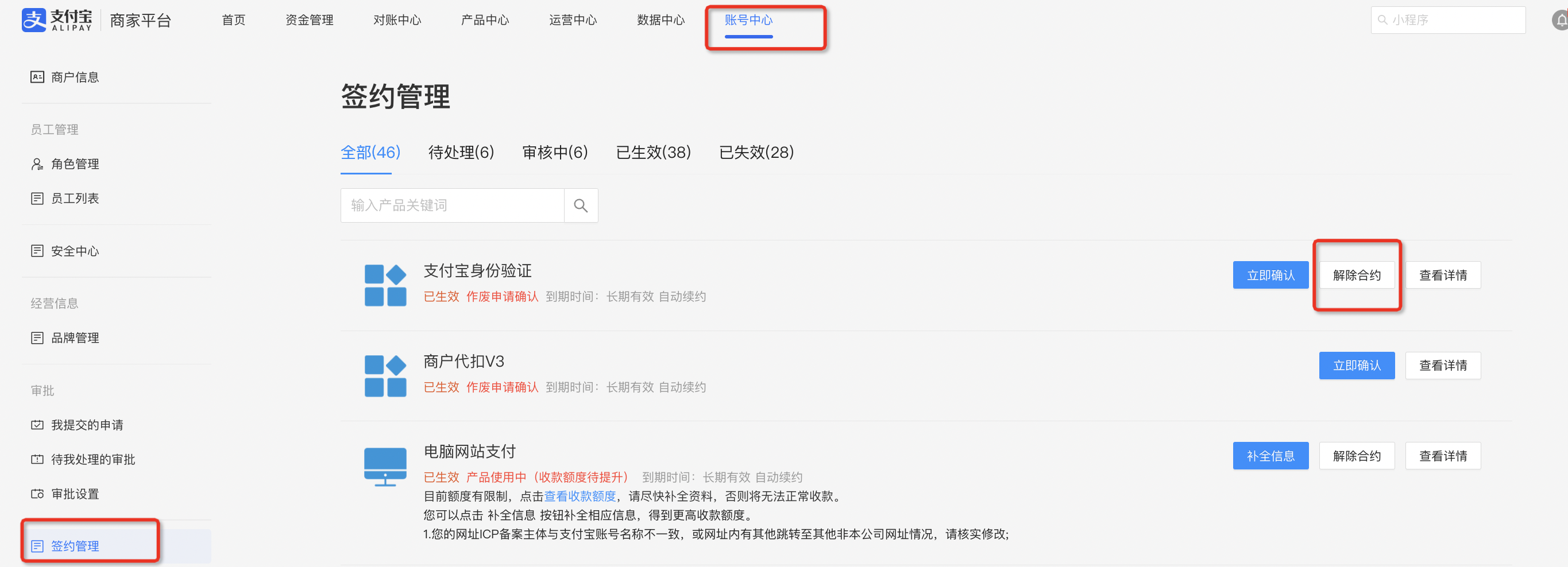Click the product keyword search magnifier button
Screen dimensions: 1568x567
(581, 205)
